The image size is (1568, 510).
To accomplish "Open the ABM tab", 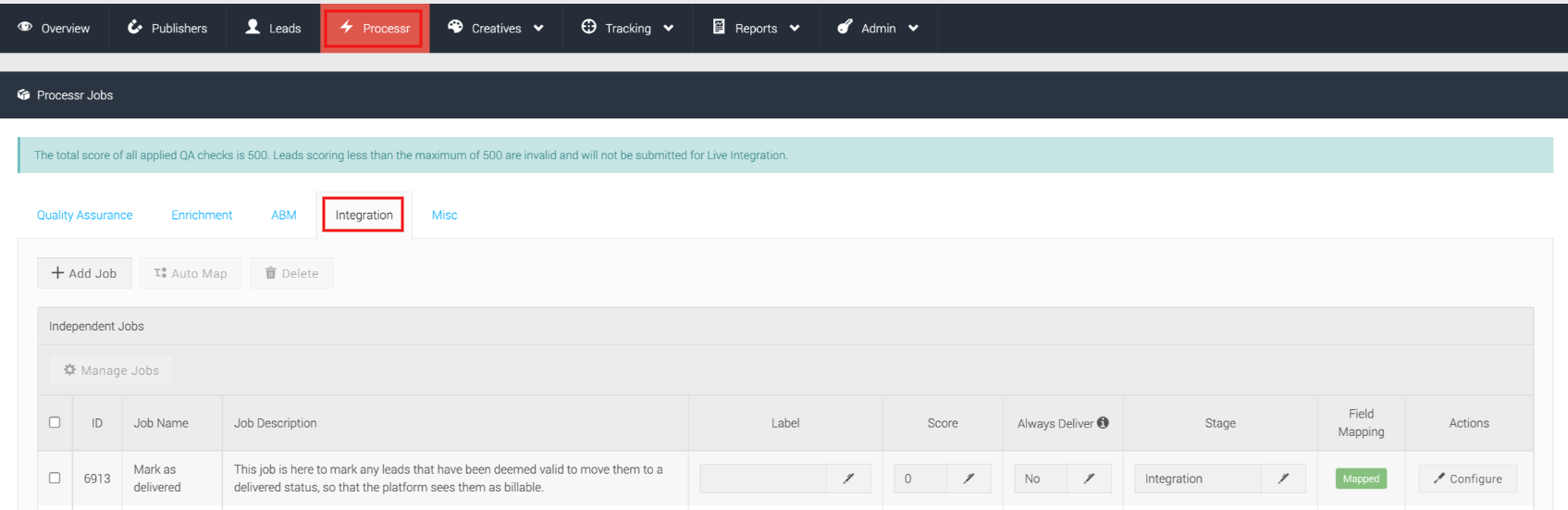I will tap(283, 215).
